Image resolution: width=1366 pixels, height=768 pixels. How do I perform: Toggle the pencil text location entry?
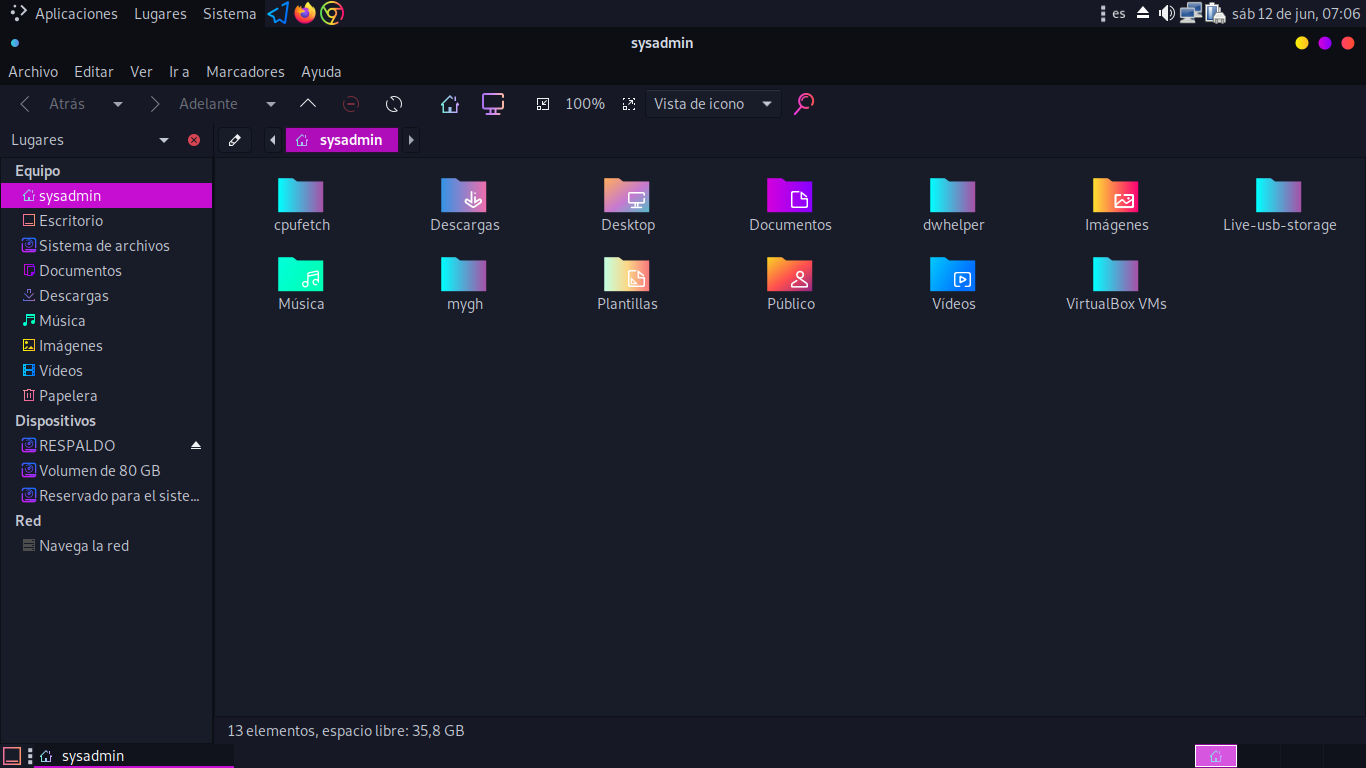coord(235,140)
